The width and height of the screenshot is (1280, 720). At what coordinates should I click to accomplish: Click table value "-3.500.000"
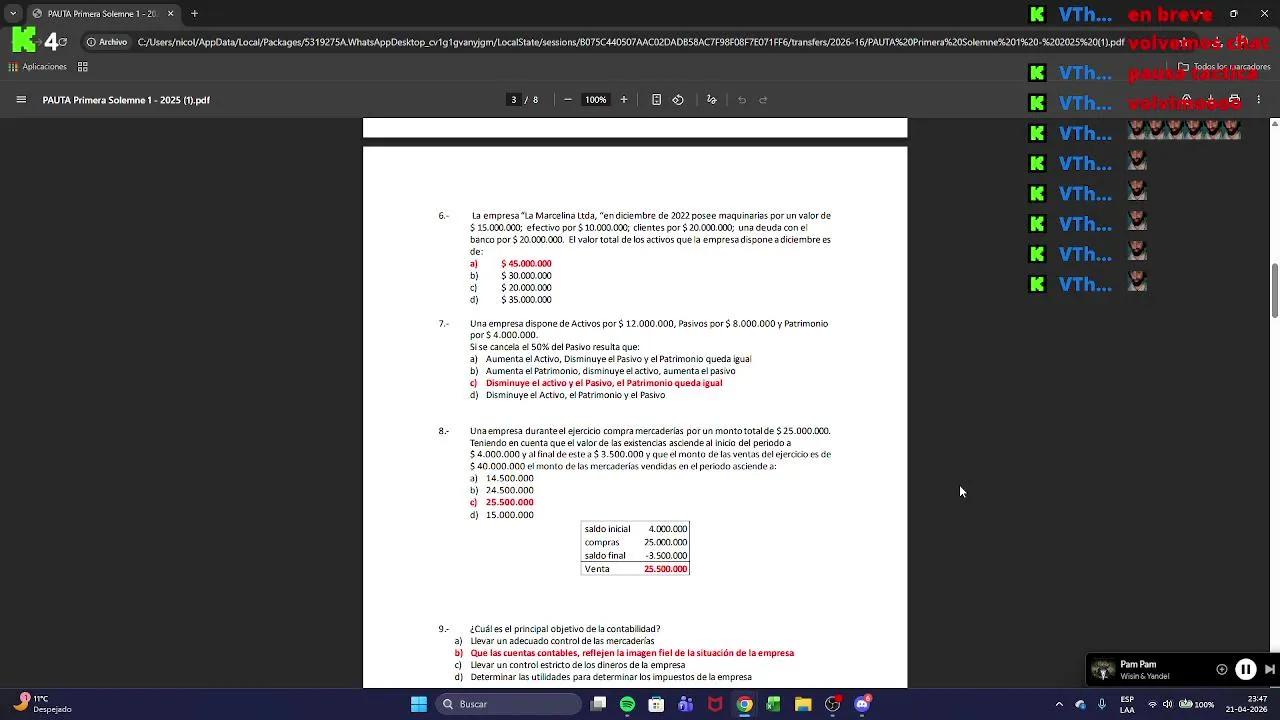tap(666, 556)
